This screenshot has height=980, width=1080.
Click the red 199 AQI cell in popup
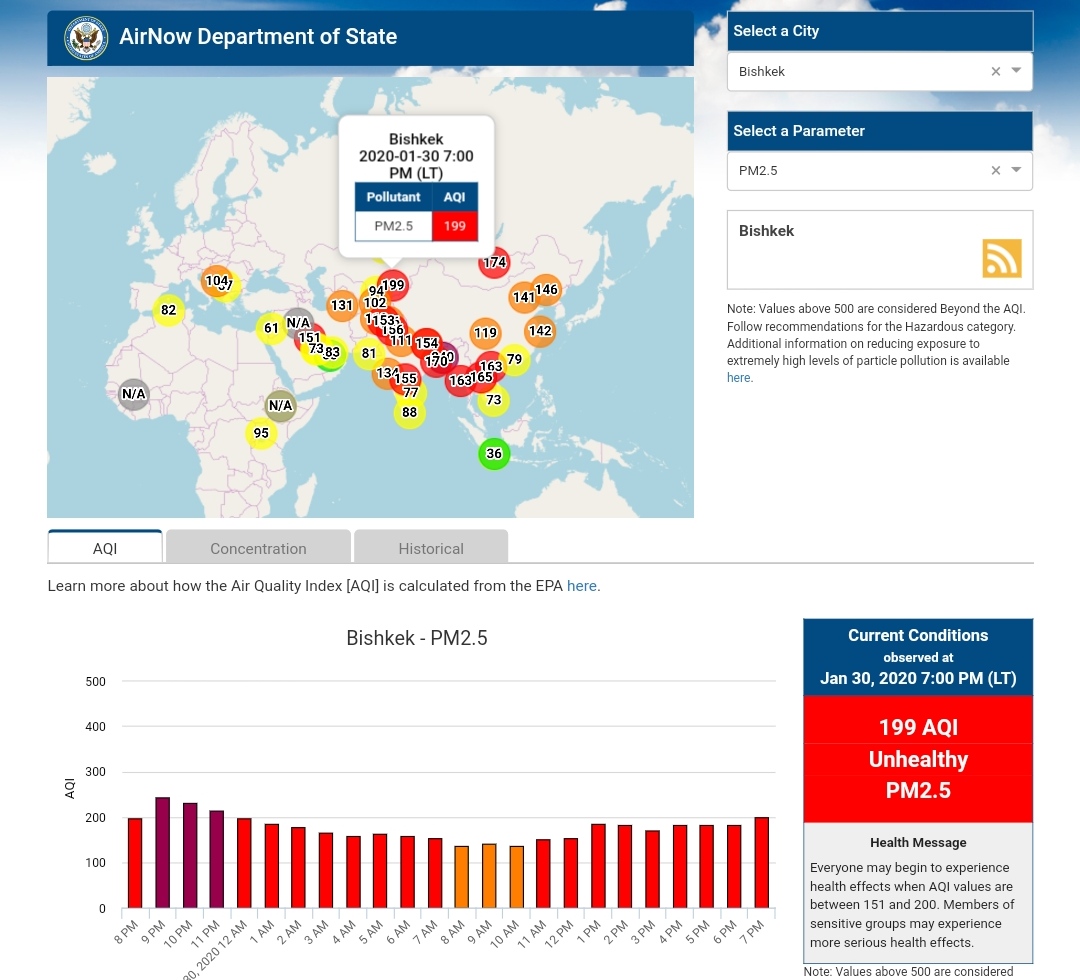pos(455,226)
